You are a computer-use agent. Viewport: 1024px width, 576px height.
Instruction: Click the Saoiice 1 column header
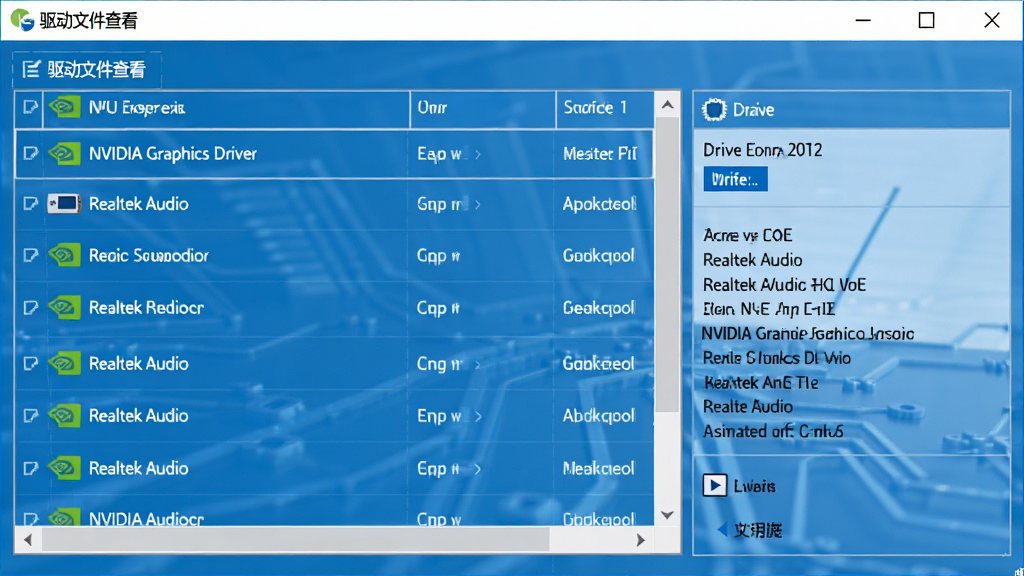pyautogui.click(x=605, y=108)
